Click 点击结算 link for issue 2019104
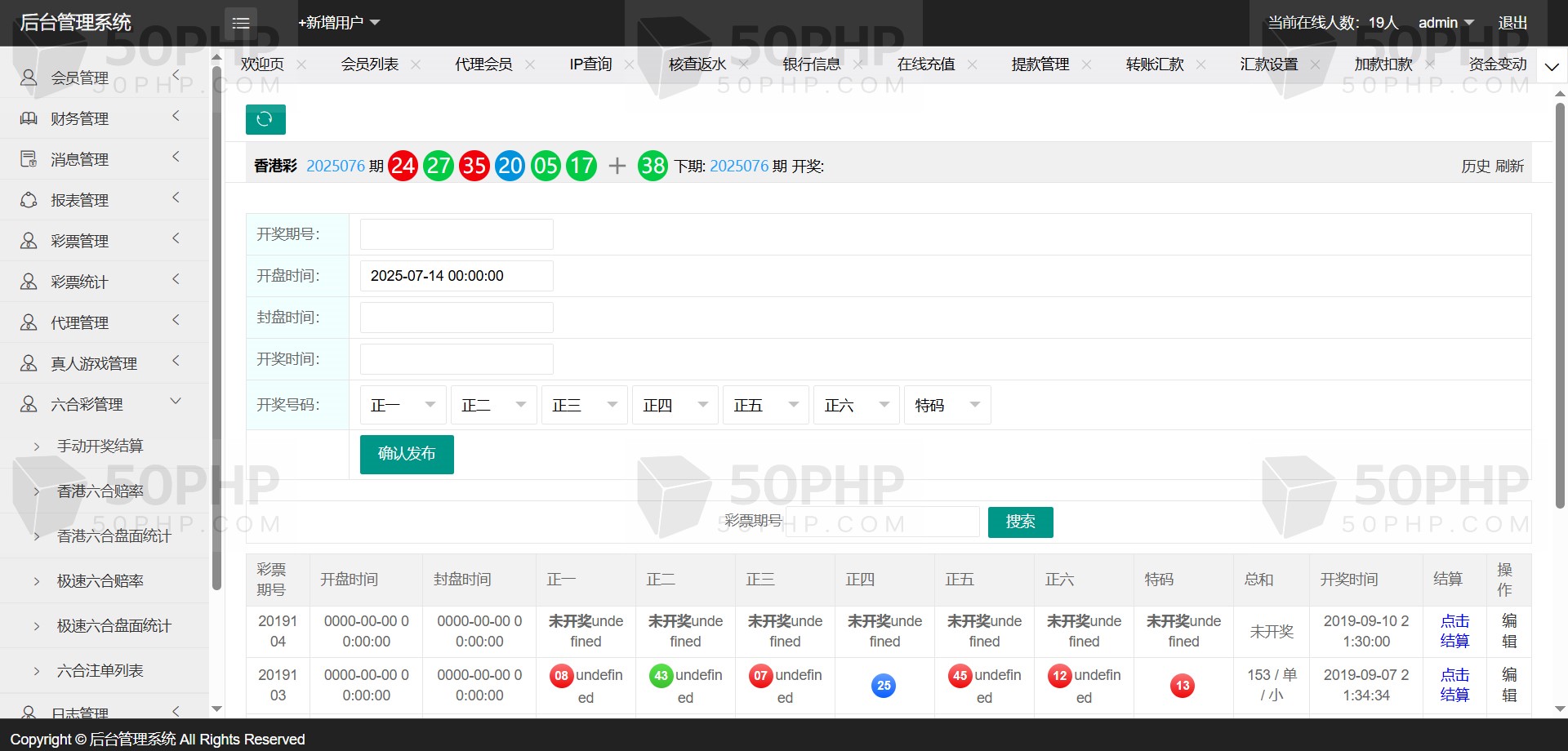This screenshot has width=1568, height=751. point(1454,631)
